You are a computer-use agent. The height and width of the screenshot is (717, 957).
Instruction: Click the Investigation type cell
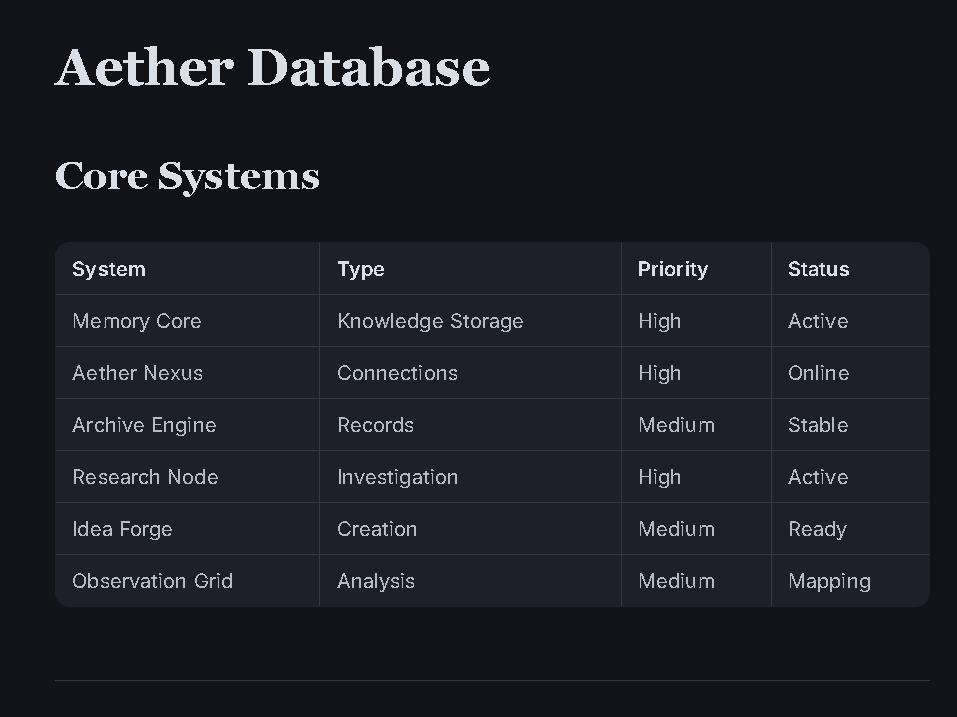(x=470, y=477)
